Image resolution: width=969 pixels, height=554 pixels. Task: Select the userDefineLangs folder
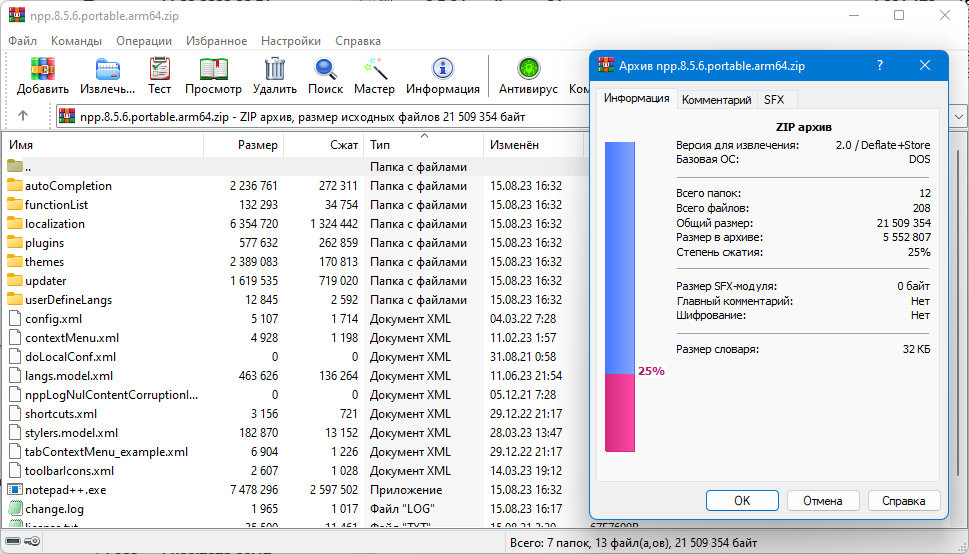pos(59,300)
